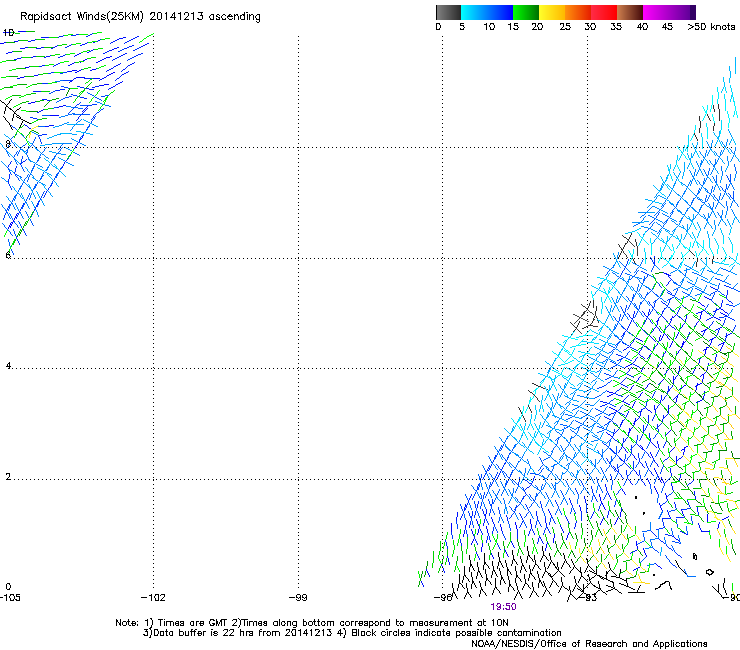Click the '>50 knots' legend label
The image size is (740, 650).
(711, 27)
